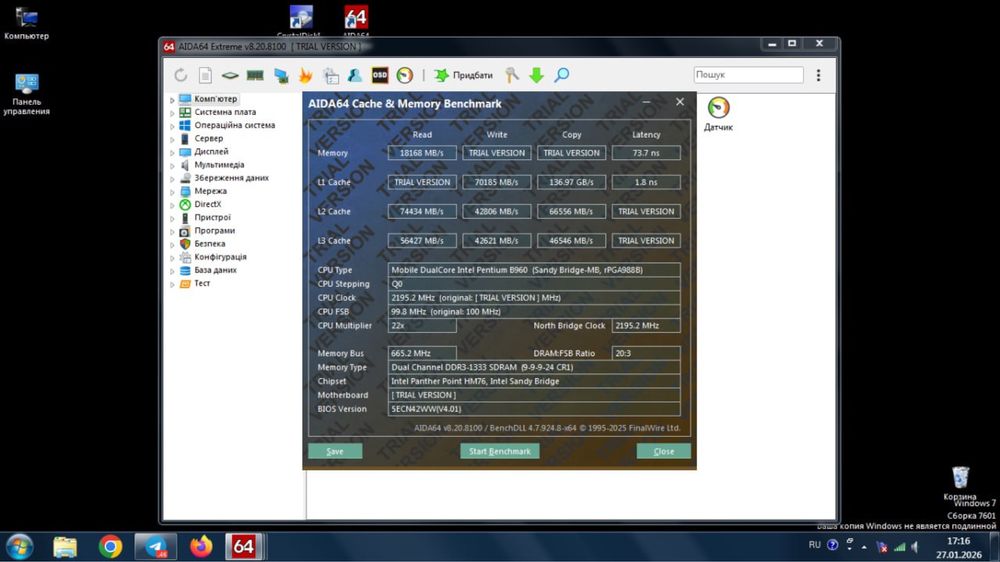Open Telegram from the taskbar
Viewport: 1000px width, 562px height.
tap(156, 547)
